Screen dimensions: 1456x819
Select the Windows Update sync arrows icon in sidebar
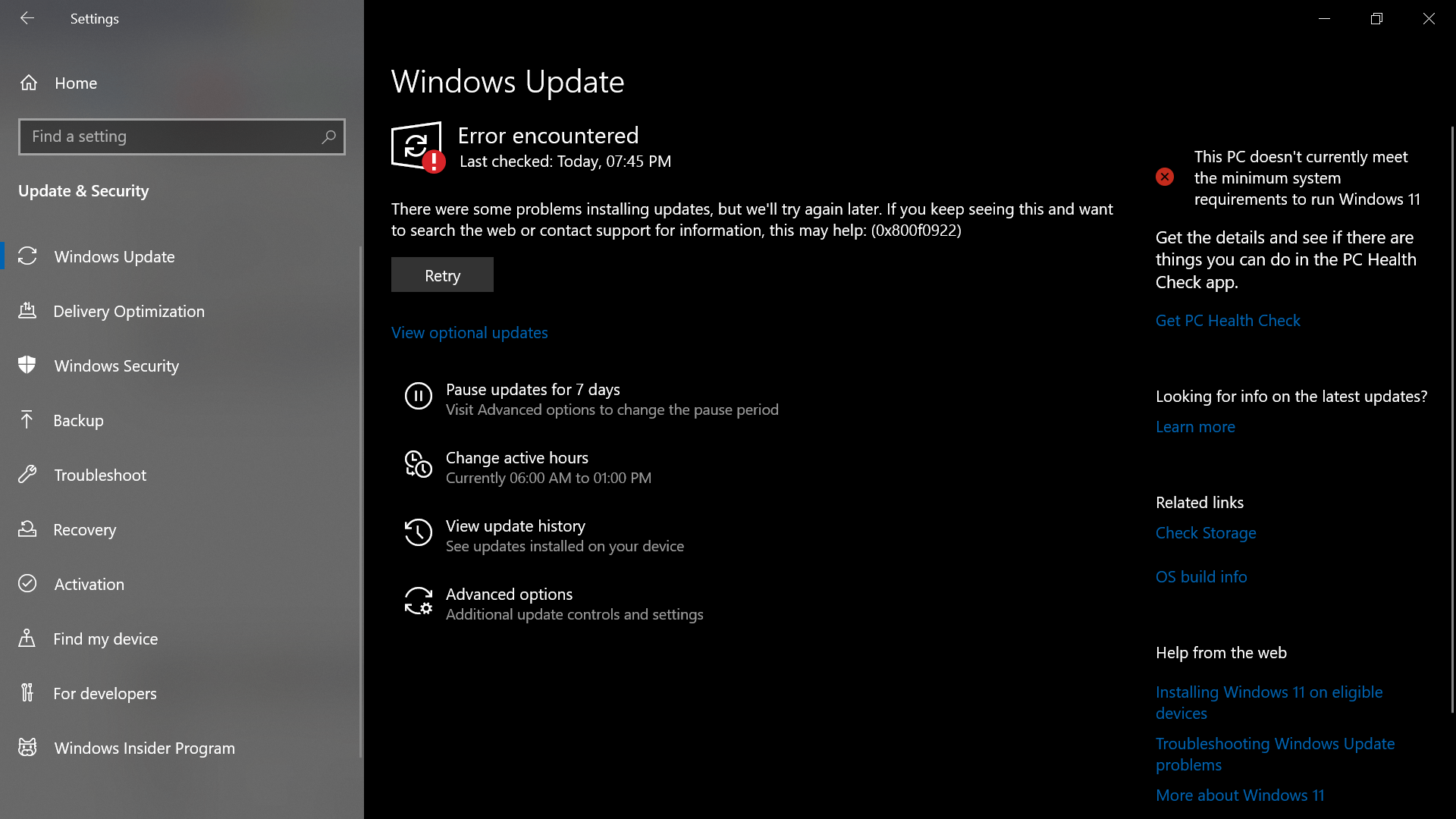27,256
